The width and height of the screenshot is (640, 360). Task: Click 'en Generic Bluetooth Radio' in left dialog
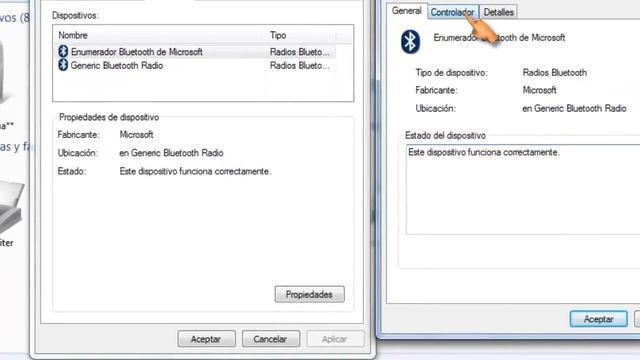click(x=171, y=153)
